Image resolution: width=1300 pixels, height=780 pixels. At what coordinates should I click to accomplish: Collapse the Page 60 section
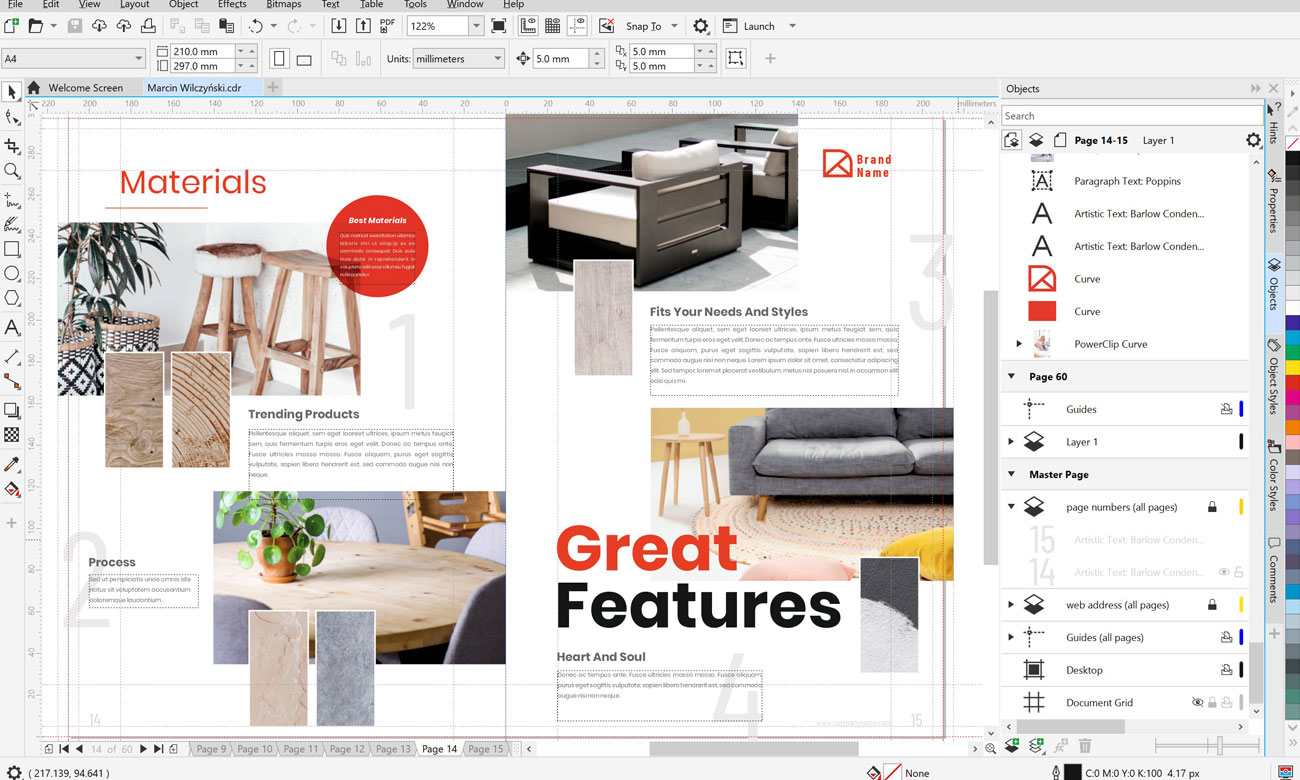tap(1011, 377)
